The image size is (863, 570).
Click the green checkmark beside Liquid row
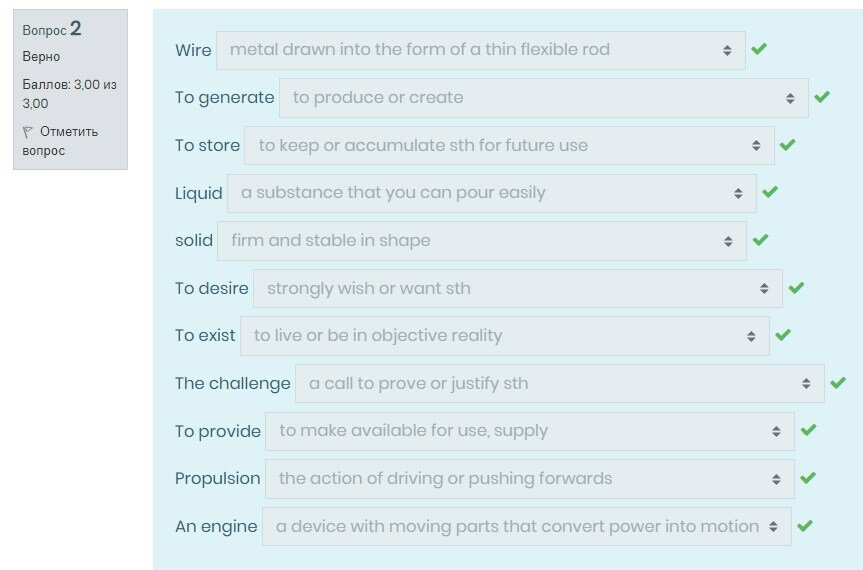point(770,192)
